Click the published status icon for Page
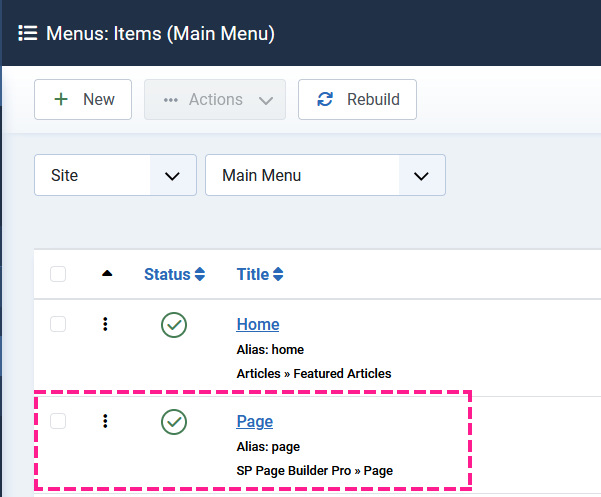 coord(174,422)
